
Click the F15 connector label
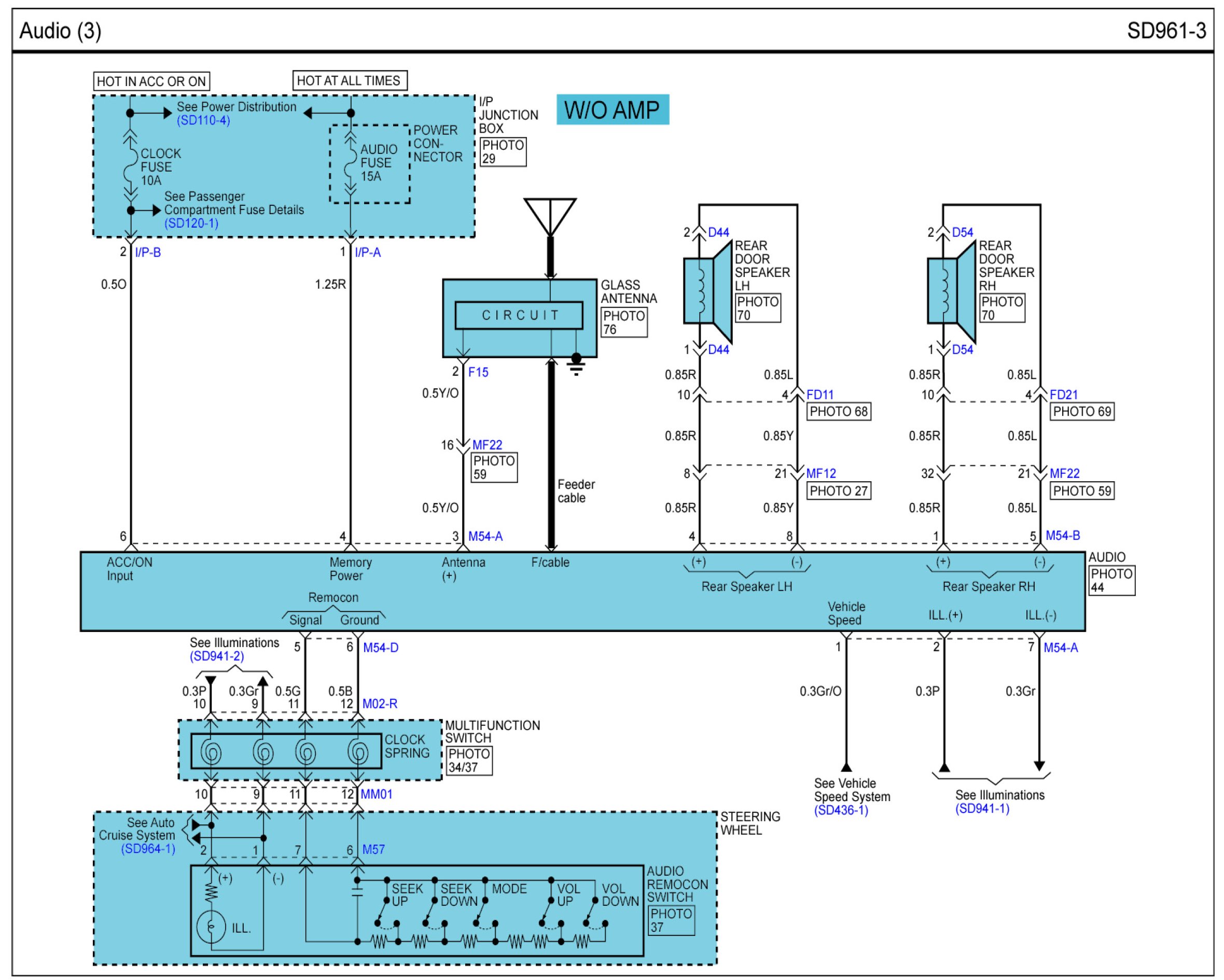coord(478,372)
